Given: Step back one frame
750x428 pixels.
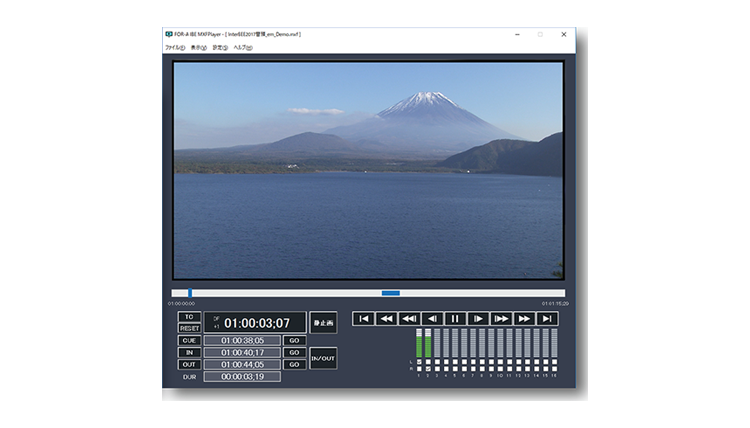Looking at the screenshot, I should [x=432, y=319].
